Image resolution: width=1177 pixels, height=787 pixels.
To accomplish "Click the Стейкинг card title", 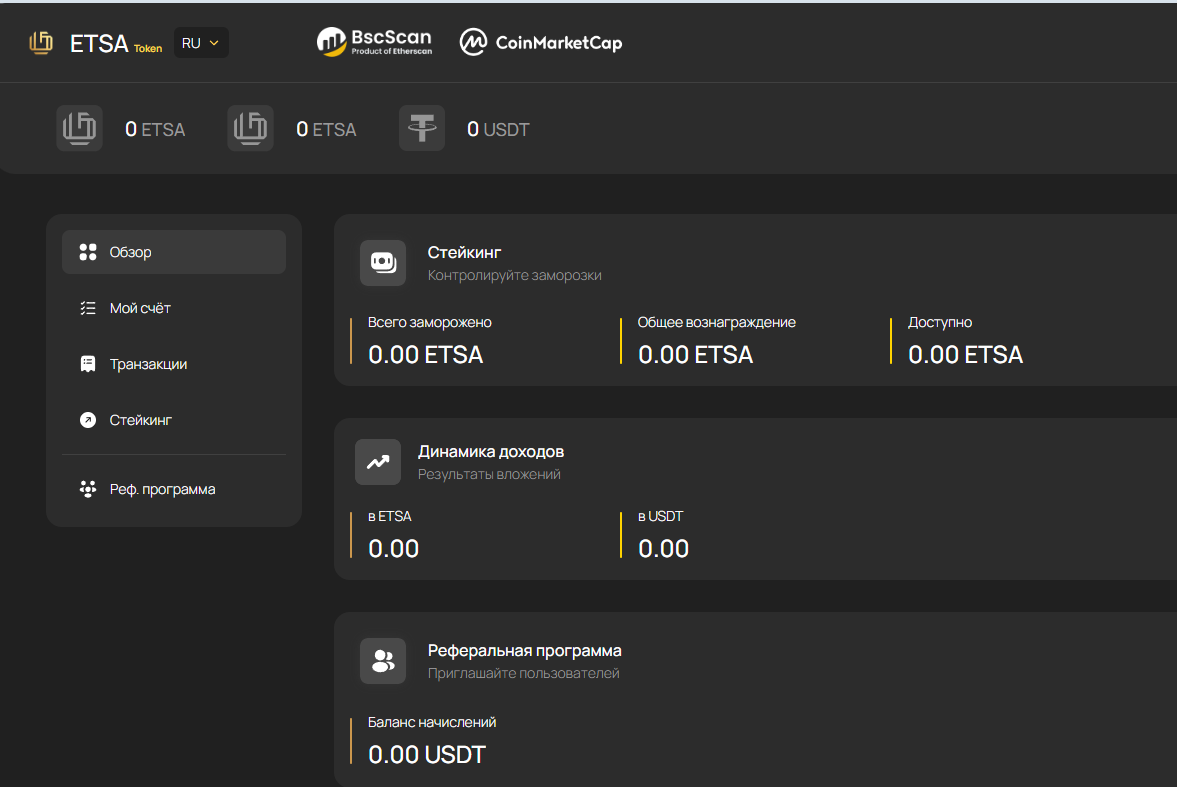I will [x=464, y=252].
